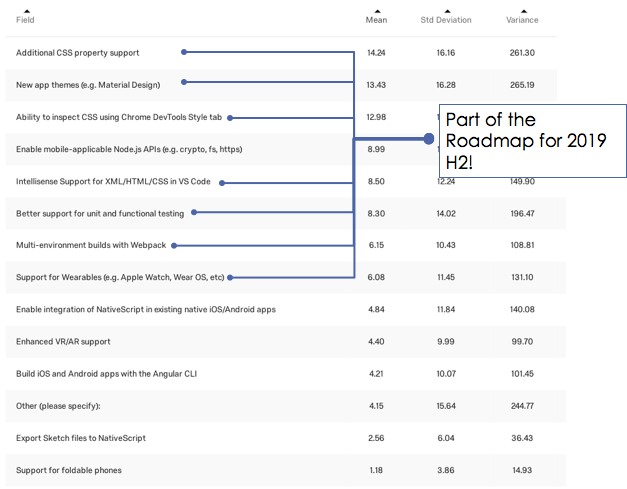The height and width of the screenshot is (489, 627).
Task: Click the 261.30 variance value
Action: [521, 53]
